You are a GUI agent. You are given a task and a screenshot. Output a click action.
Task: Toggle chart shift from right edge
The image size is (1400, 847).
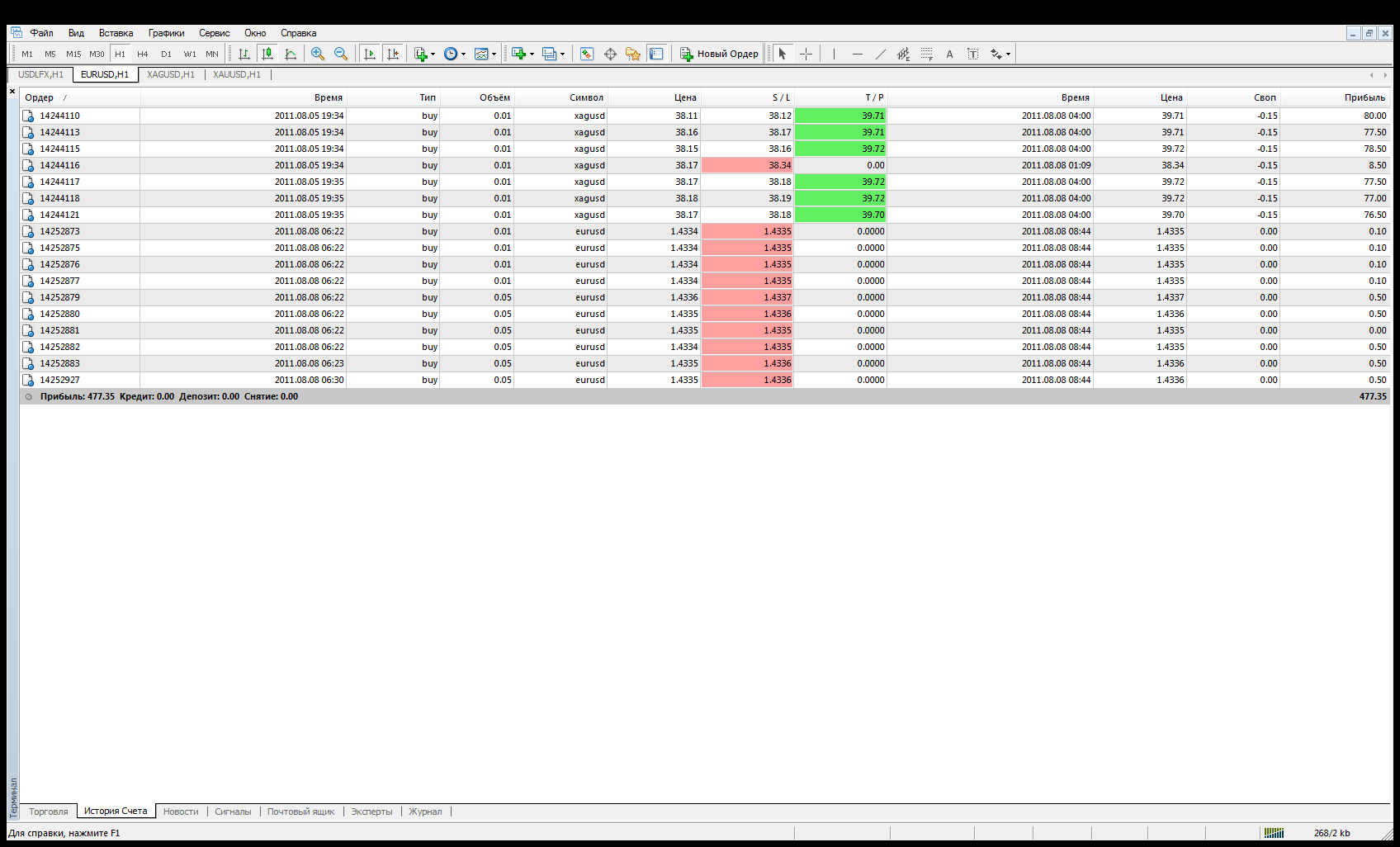tap(393, 54)
